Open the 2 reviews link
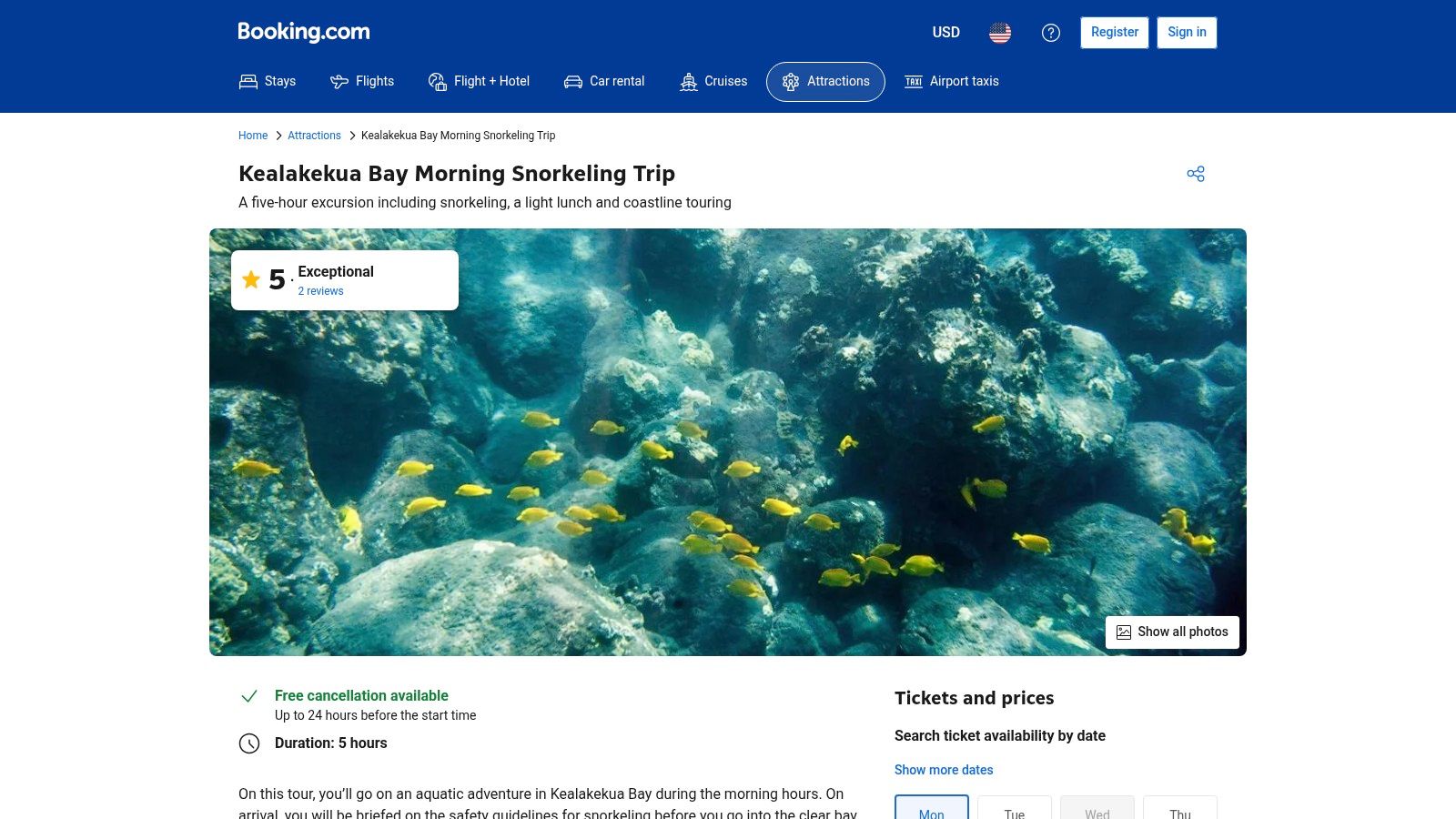 coord(320,291)
